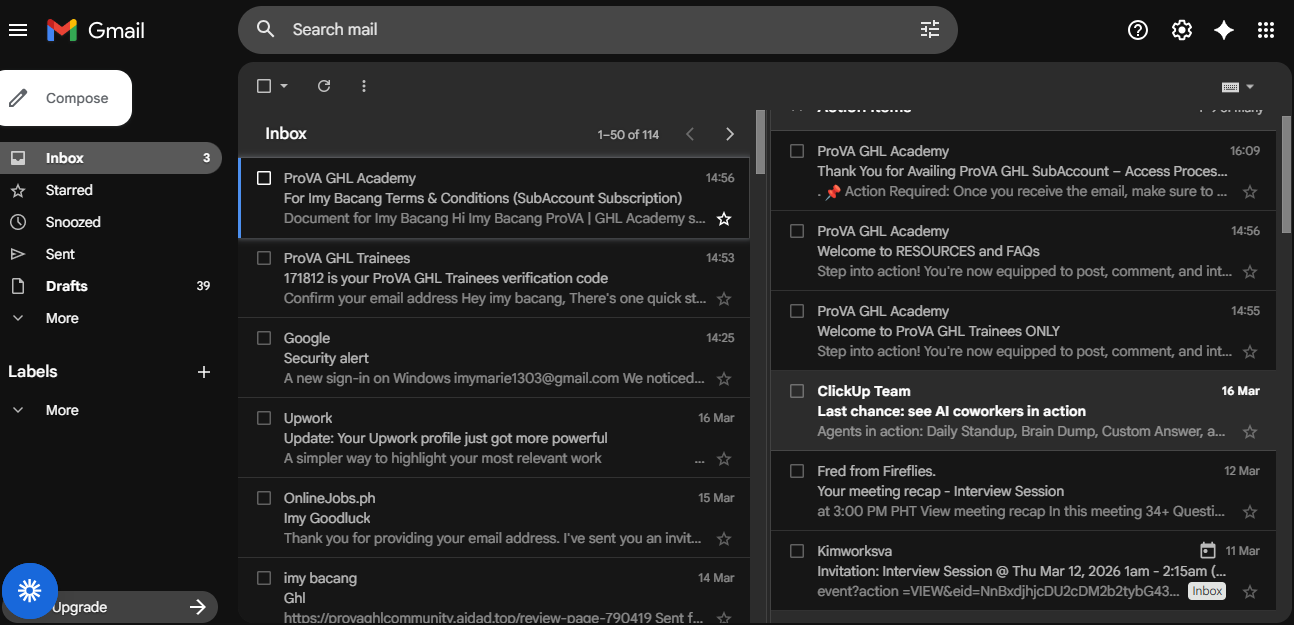1294x625 pixels.
Task: Create a new label with plus icon
Action: point(204,372)
